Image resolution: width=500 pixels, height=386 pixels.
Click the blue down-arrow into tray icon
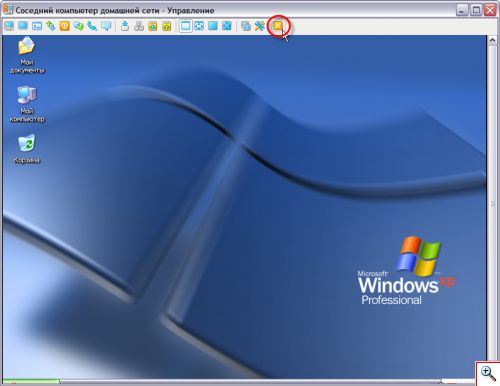click(x=125, y=26)
